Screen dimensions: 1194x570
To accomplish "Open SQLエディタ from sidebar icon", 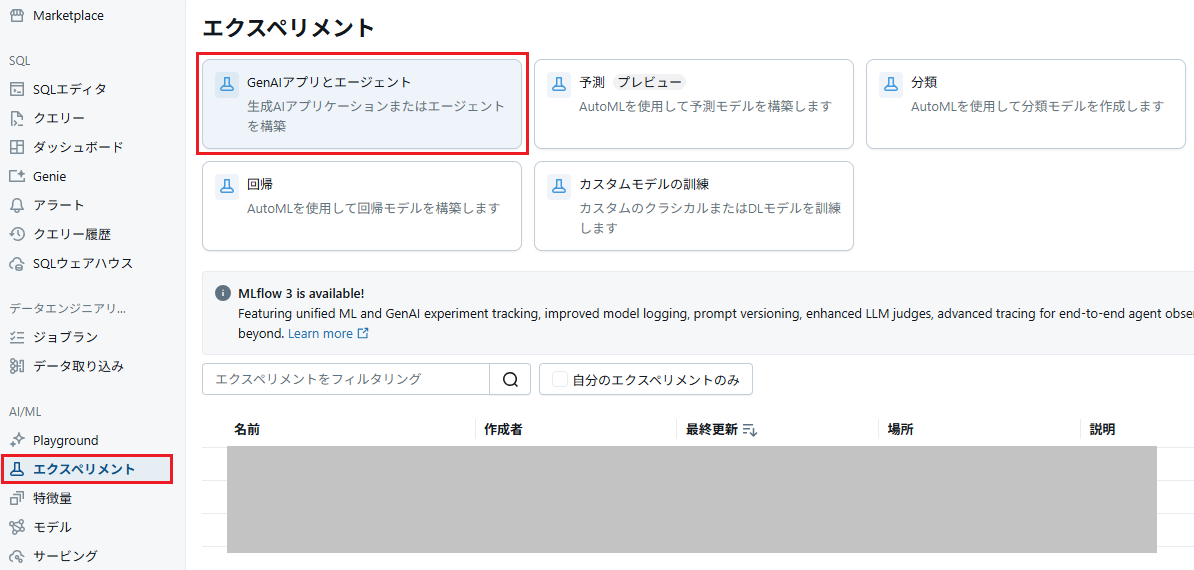I will (16, 89).
